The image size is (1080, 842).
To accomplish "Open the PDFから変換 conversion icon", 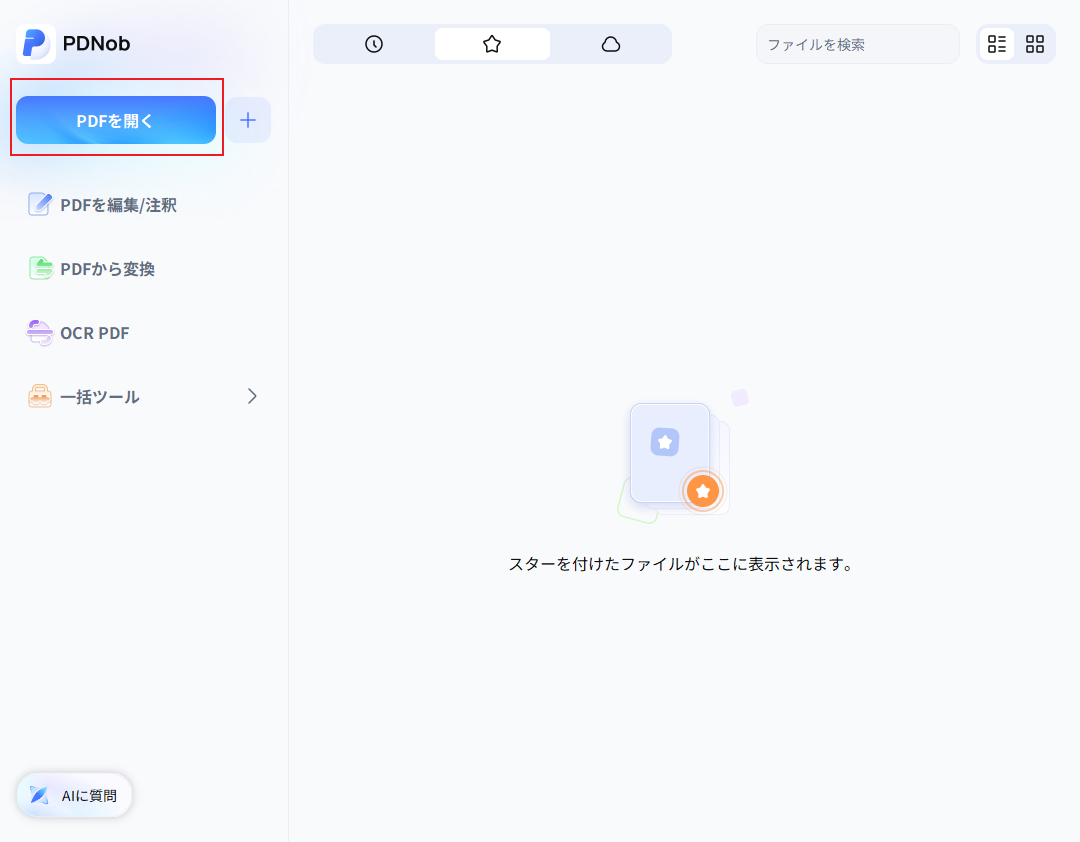I will [40, 268].
